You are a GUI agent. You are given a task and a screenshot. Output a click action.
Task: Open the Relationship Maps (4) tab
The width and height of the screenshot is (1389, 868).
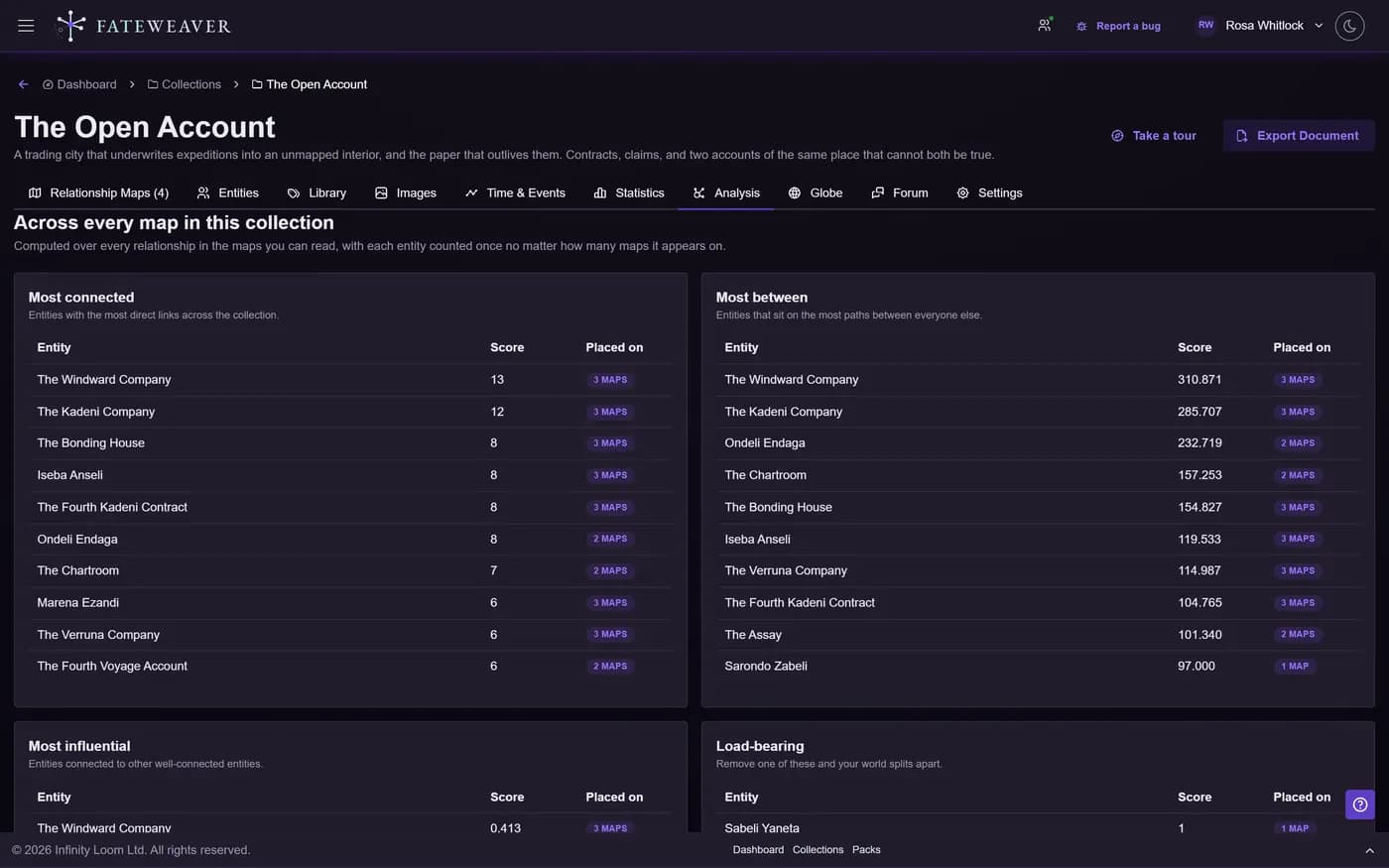(98, 193)
